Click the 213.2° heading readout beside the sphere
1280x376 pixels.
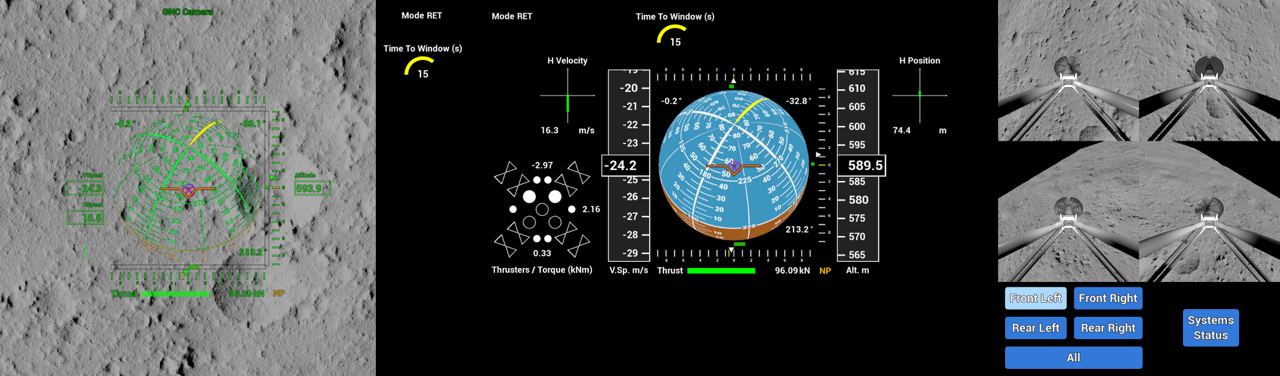798,229
